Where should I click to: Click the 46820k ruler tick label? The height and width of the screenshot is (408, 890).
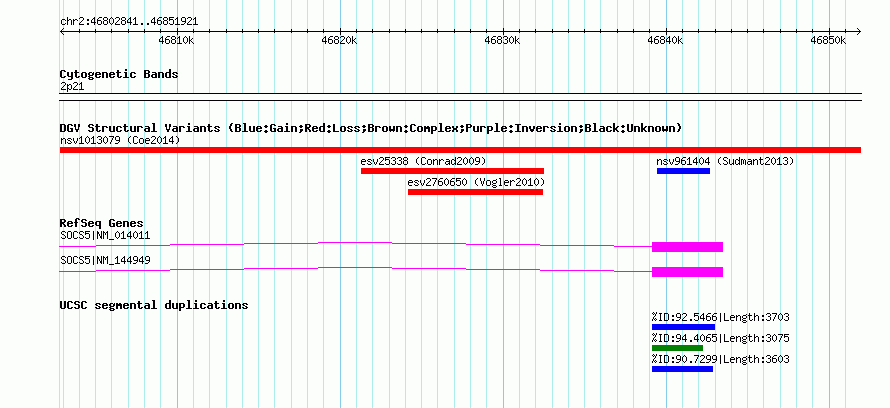click(339, 41)
